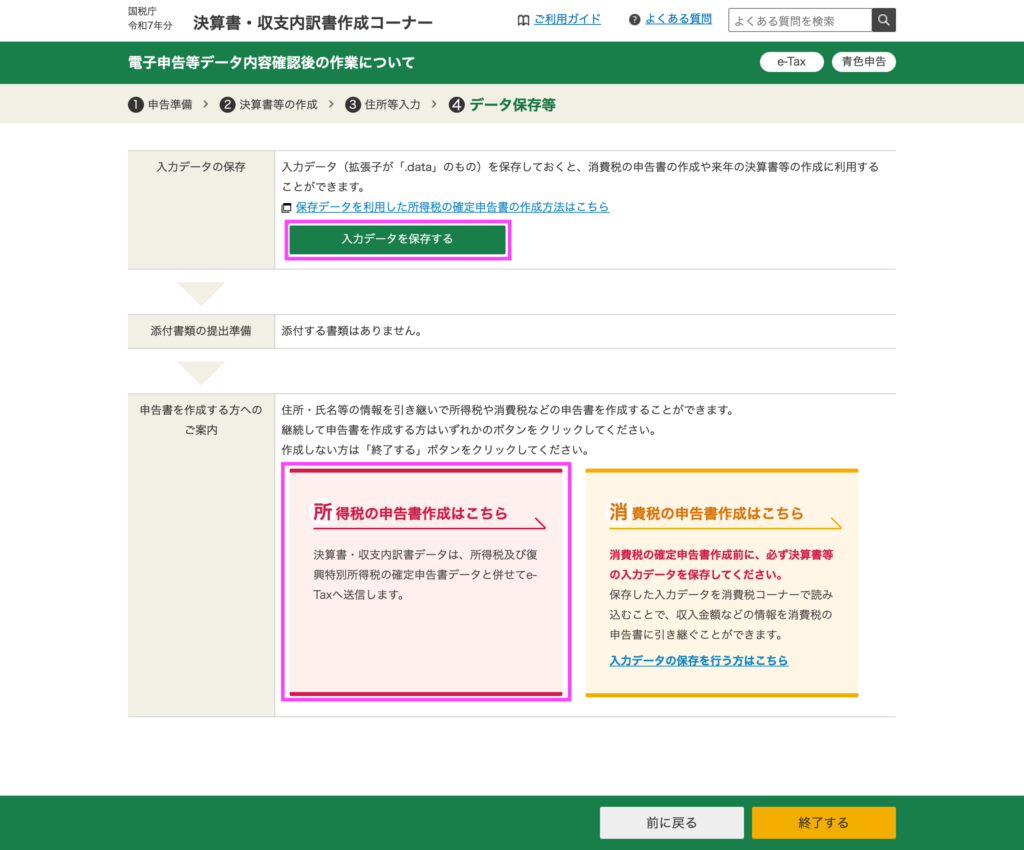Go to step 2 決算書等の作成
The width and height of the screenshot is (1024, 850).
(x=269, y=105)
